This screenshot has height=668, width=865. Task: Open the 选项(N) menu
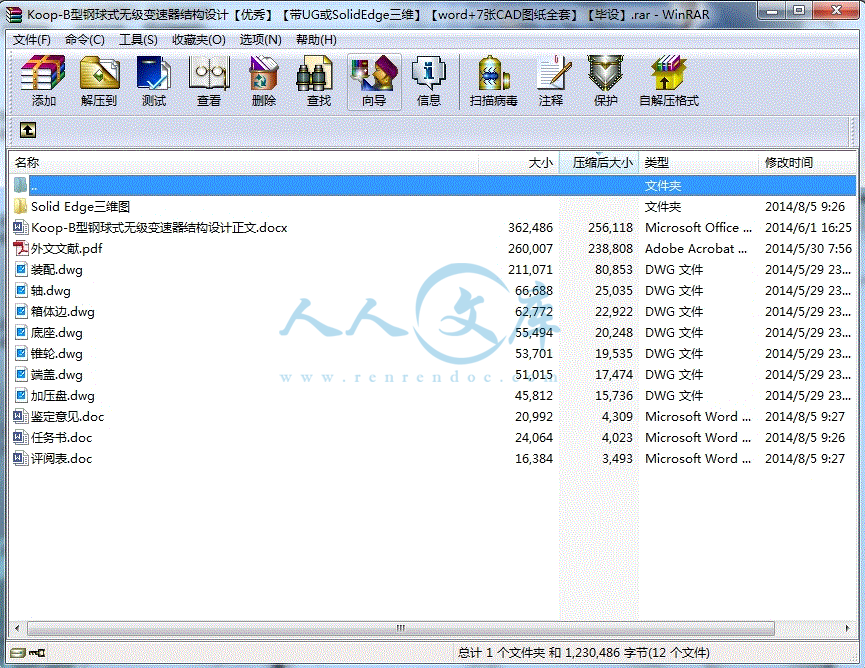[x=260, y=40]
